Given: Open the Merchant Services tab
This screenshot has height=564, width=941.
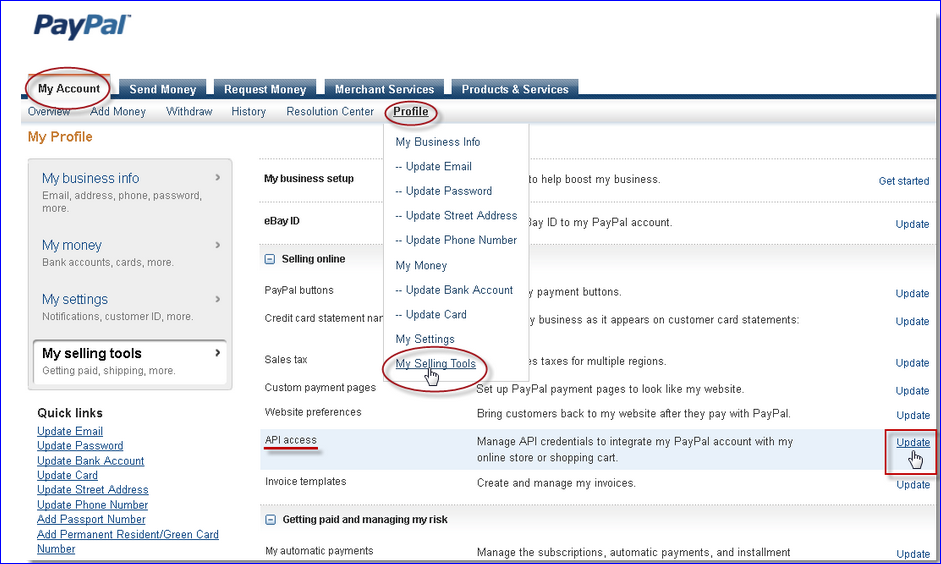Looking at the screenshot, I should pyautogui.click(x=384, y=89).
